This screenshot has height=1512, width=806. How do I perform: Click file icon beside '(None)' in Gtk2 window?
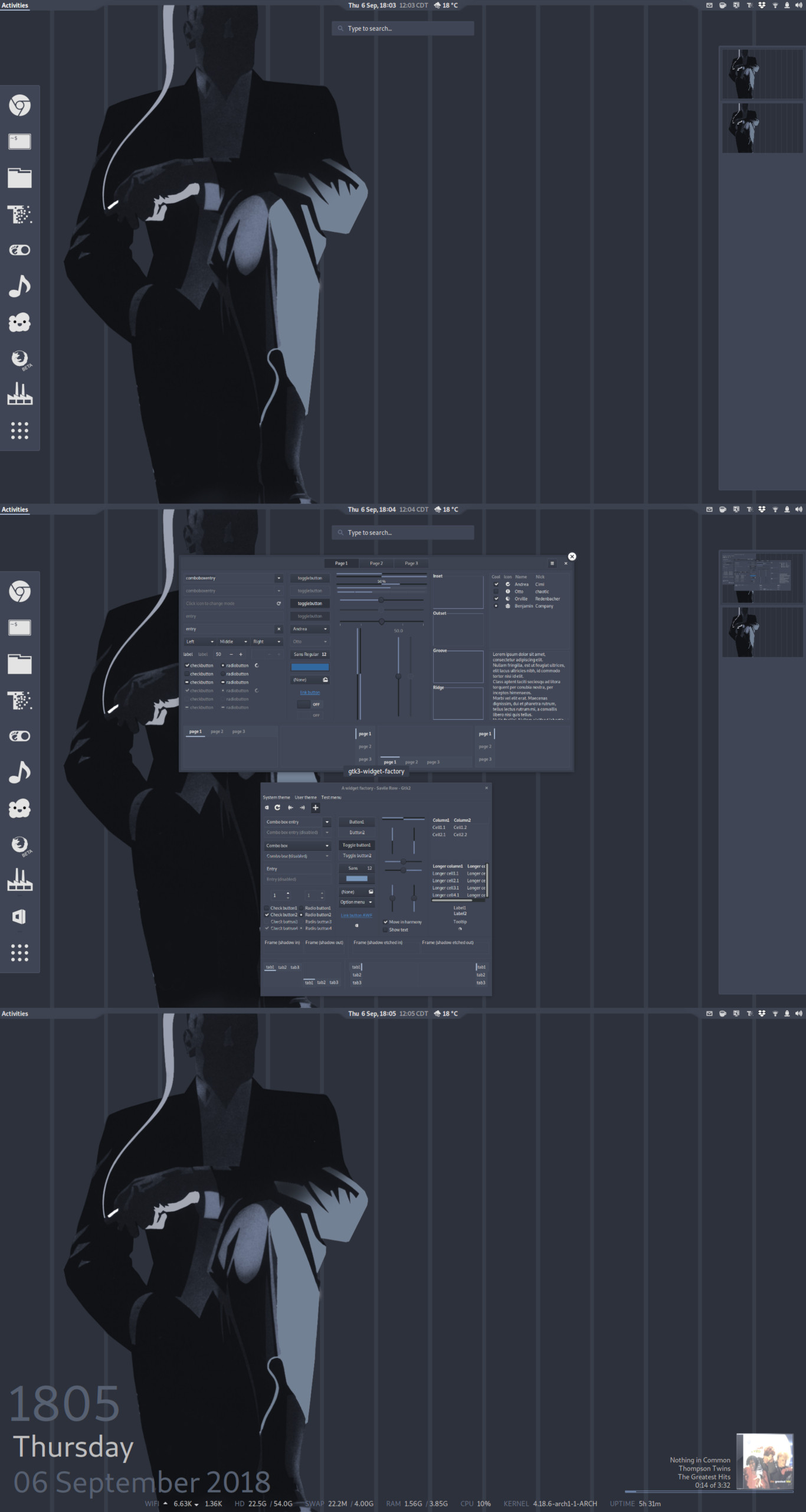coord(371,891)
